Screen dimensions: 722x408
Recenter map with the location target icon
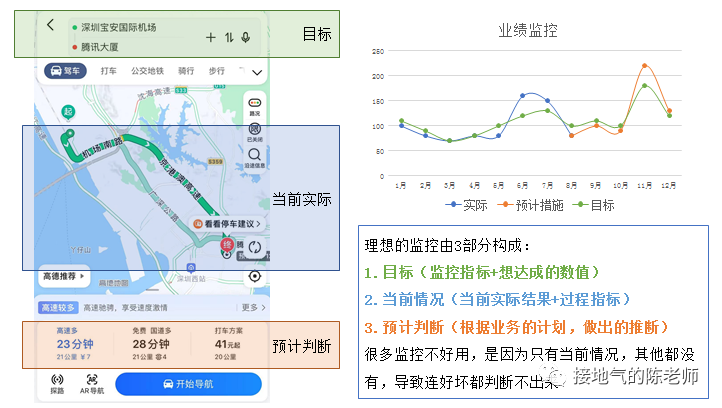[x=255, y=276]
